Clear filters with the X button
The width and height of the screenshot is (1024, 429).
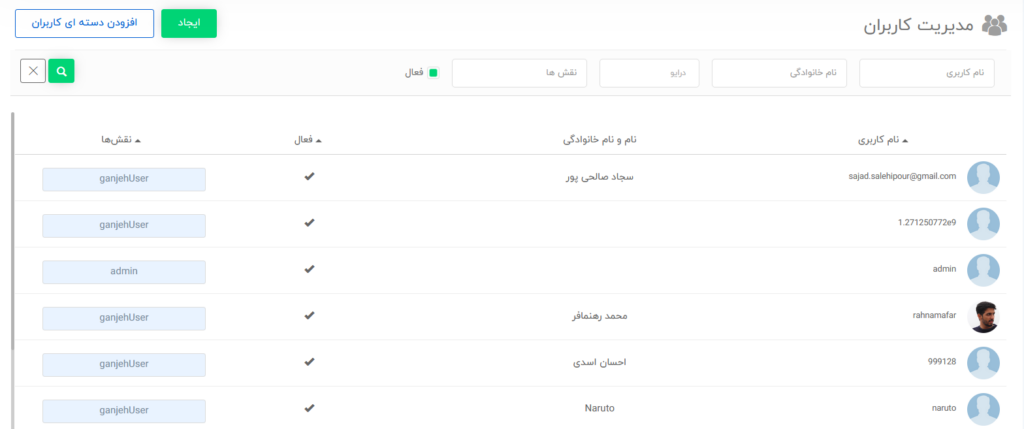33,71
